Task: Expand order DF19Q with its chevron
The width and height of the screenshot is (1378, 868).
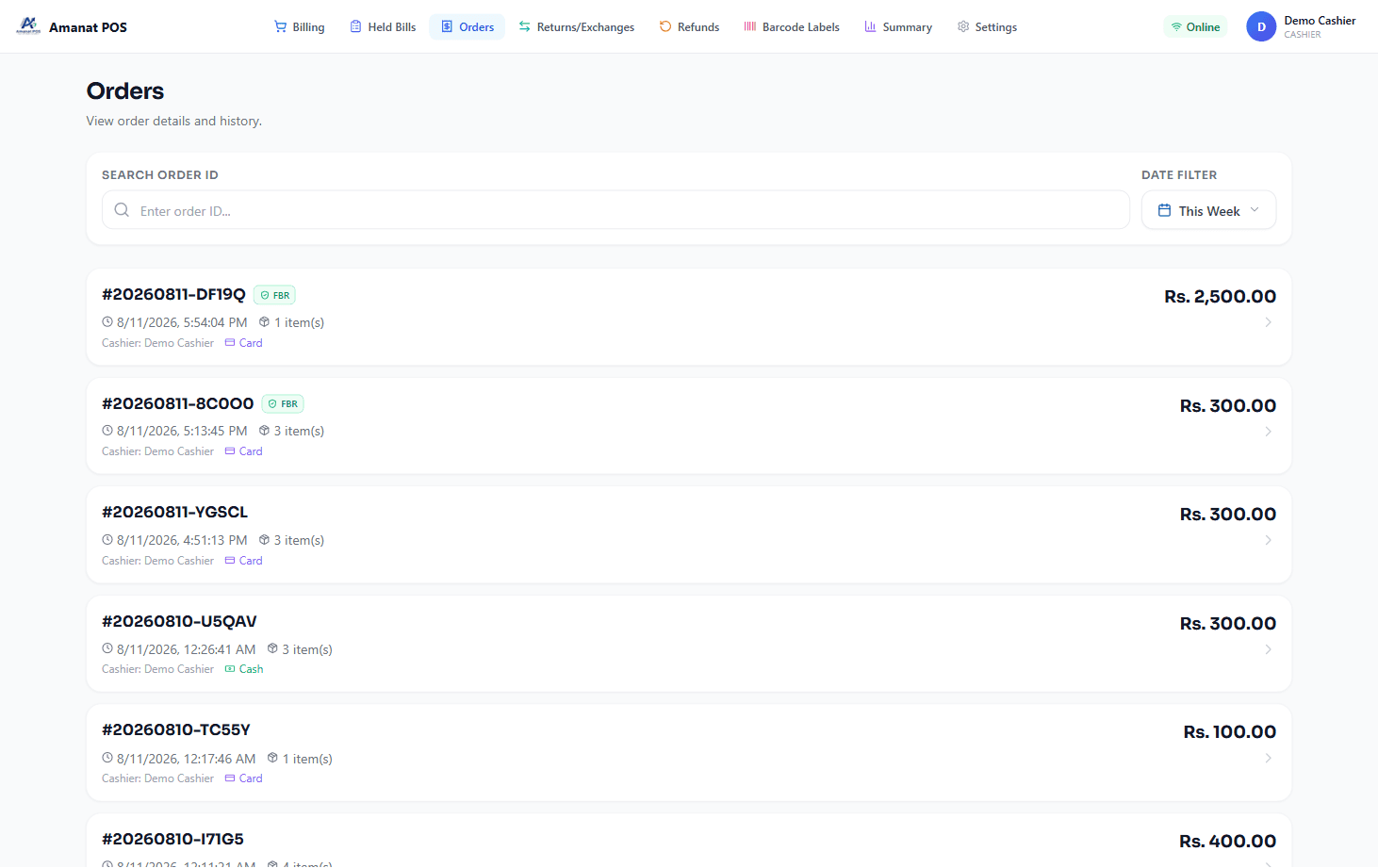Action: (1268, 322)
